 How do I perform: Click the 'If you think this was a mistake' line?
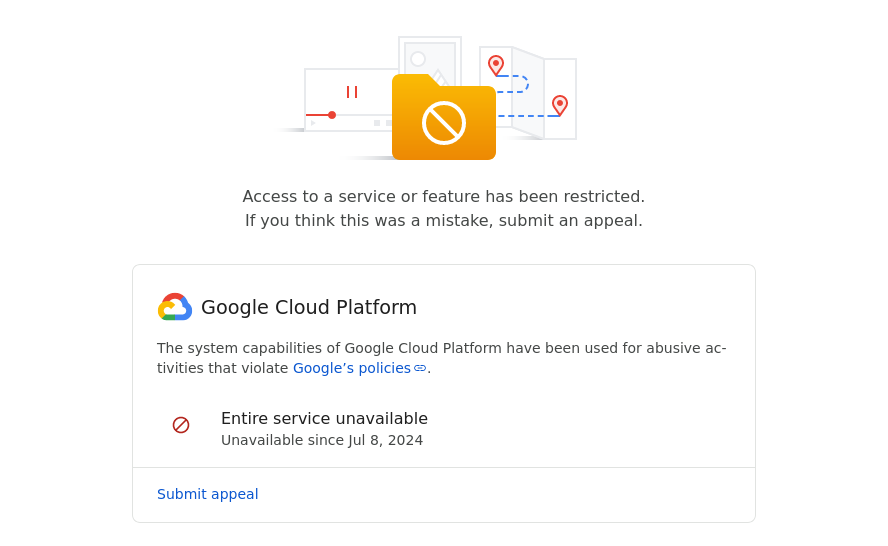pos(444,220)
